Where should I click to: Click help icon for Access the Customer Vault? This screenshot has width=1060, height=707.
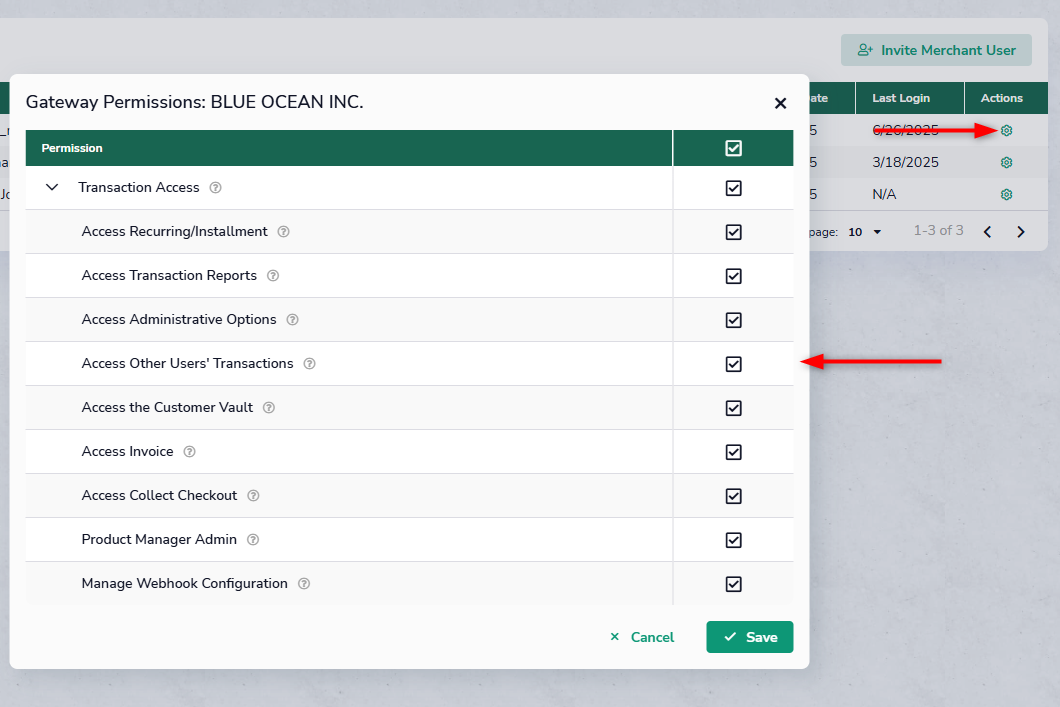coord(269,408)
